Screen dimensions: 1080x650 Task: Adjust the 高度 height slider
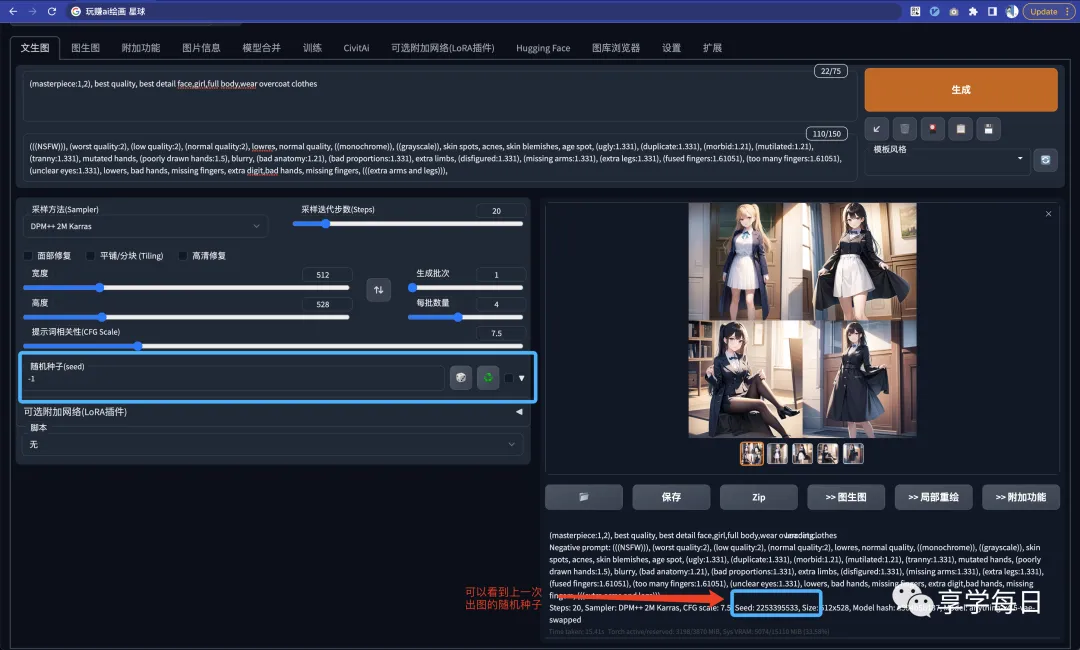pyautogui.click(x=186, y=317)
